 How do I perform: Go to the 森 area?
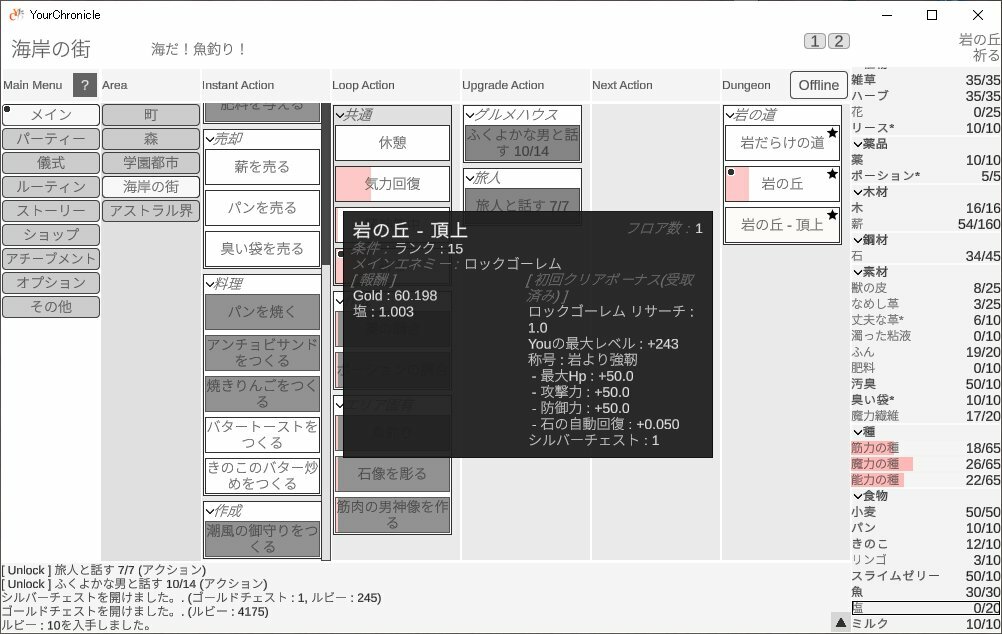pyautogui.click(x=151, y=139)
